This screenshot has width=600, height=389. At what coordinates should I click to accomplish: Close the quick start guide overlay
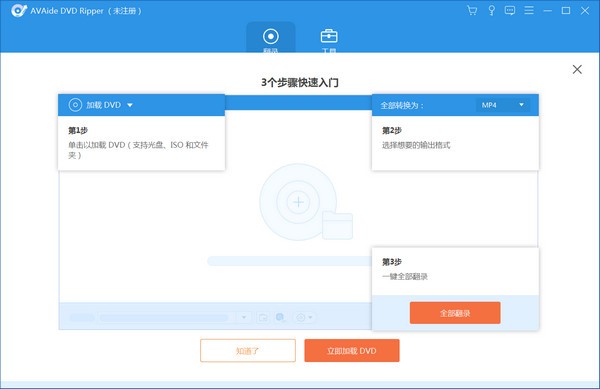[x=577, y=69]
